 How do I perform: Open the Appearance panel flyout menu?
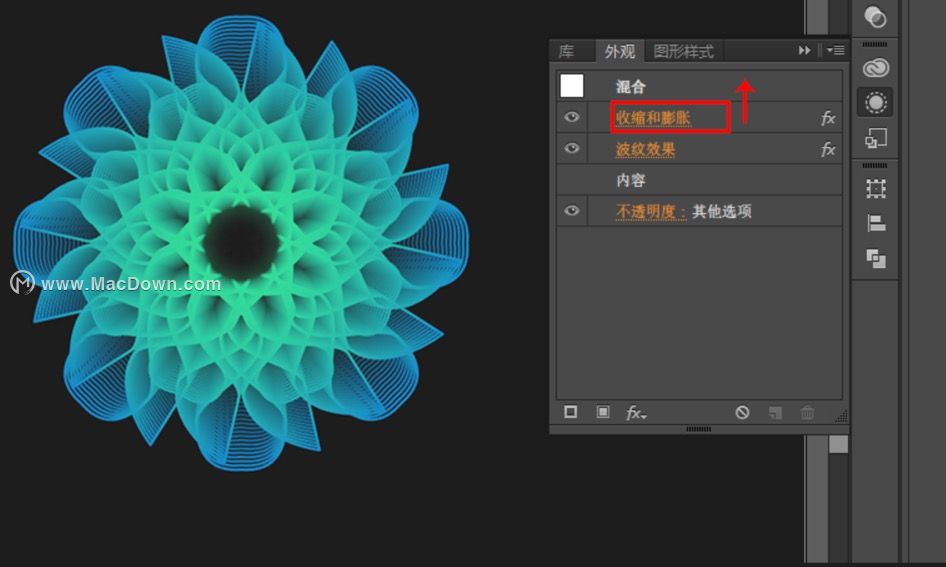[x=836, y=51]
